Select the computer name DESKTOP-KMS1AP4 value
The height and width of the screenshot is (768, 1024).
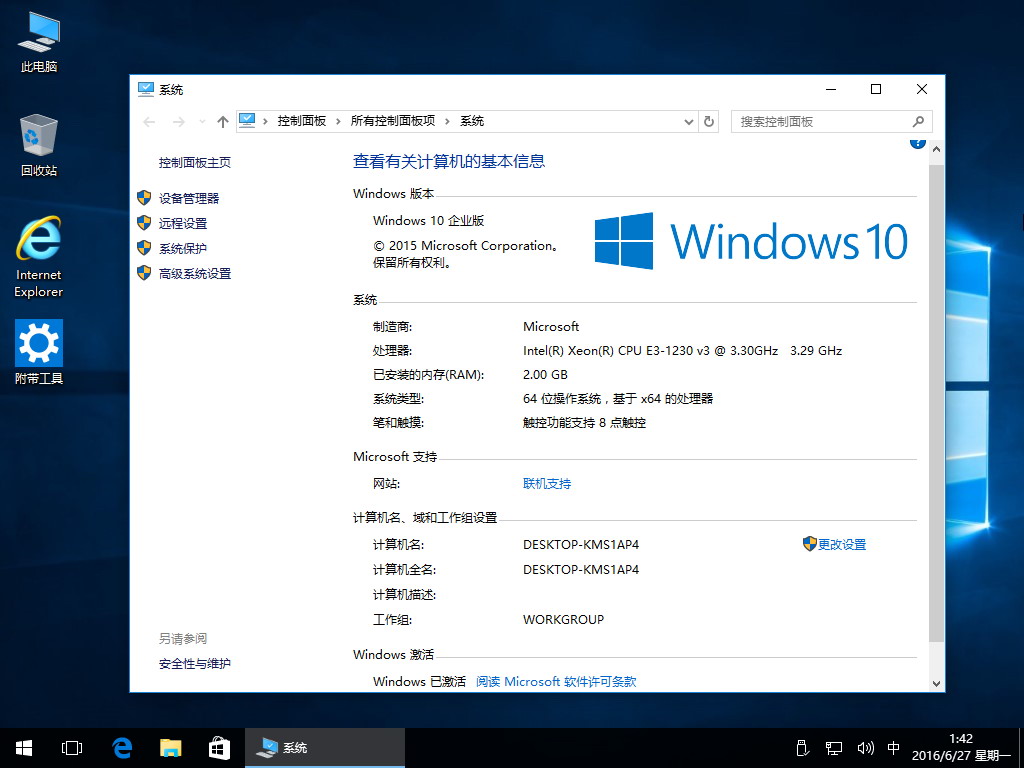(581, 545)
